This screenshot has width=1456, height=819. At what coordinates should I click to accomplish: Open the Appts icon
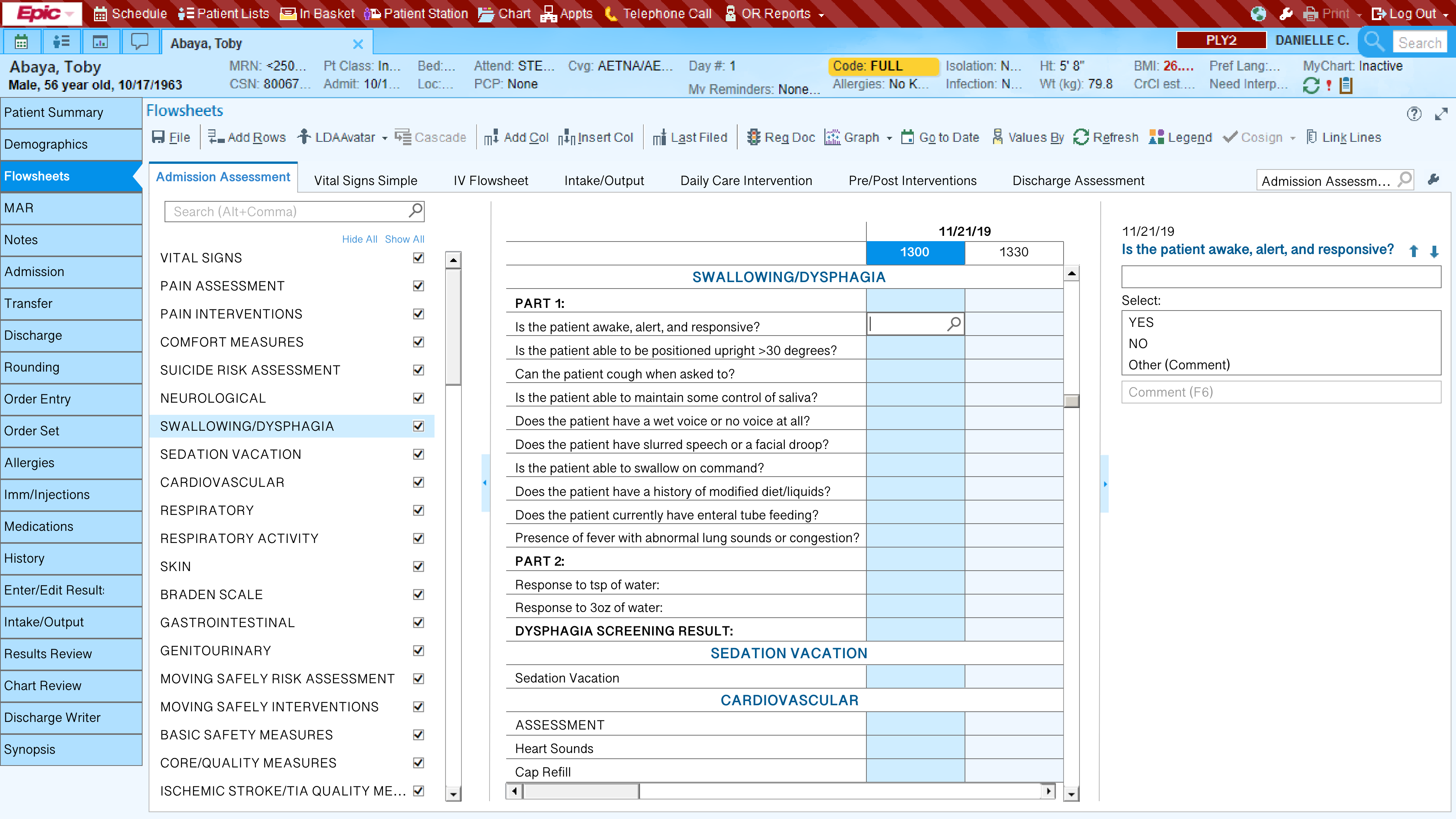point(548,14)
